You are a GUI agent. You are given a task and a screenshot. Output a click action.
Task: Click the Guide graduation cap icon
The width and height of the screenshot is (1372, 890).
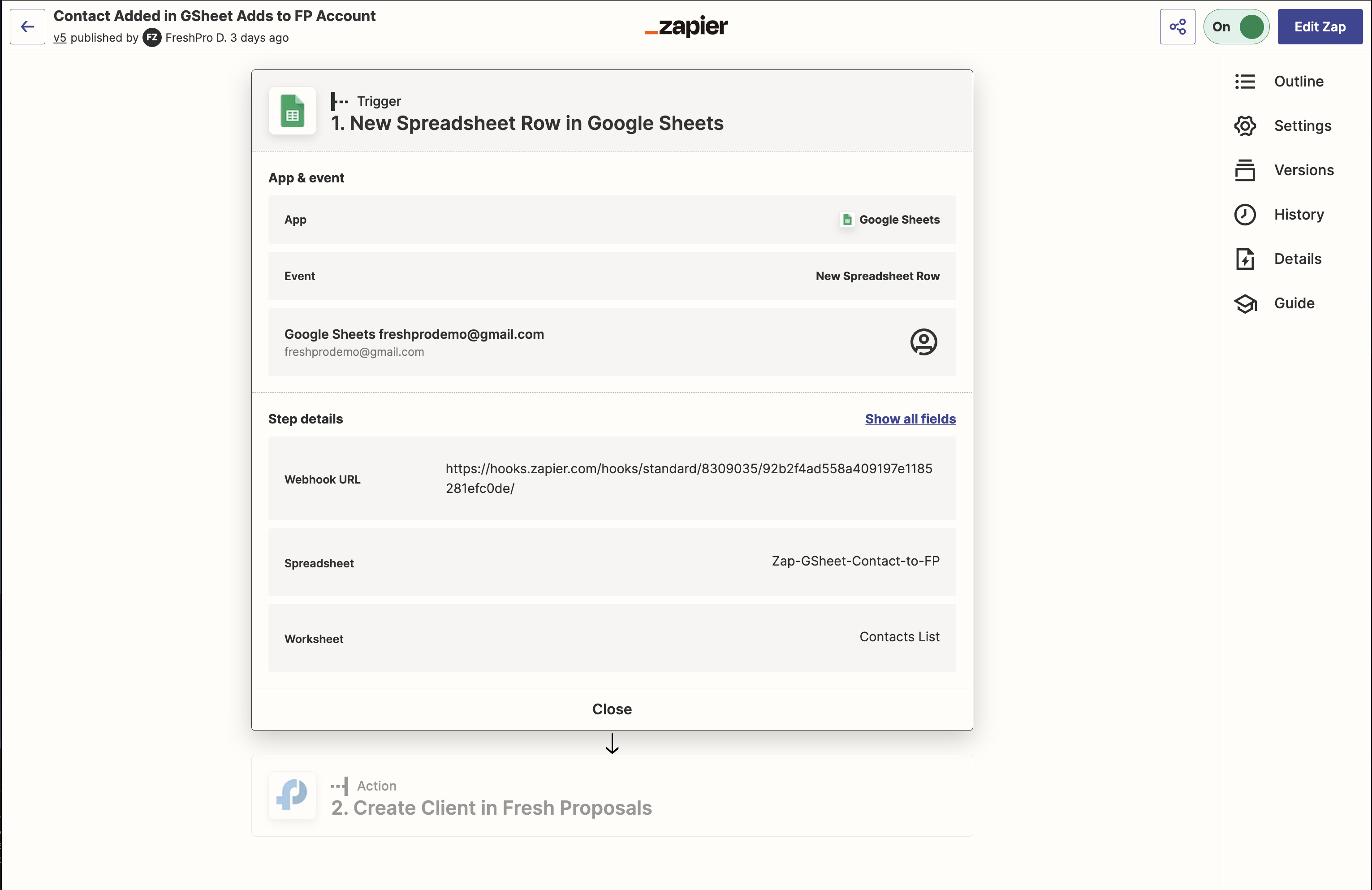click(1245, 303)
